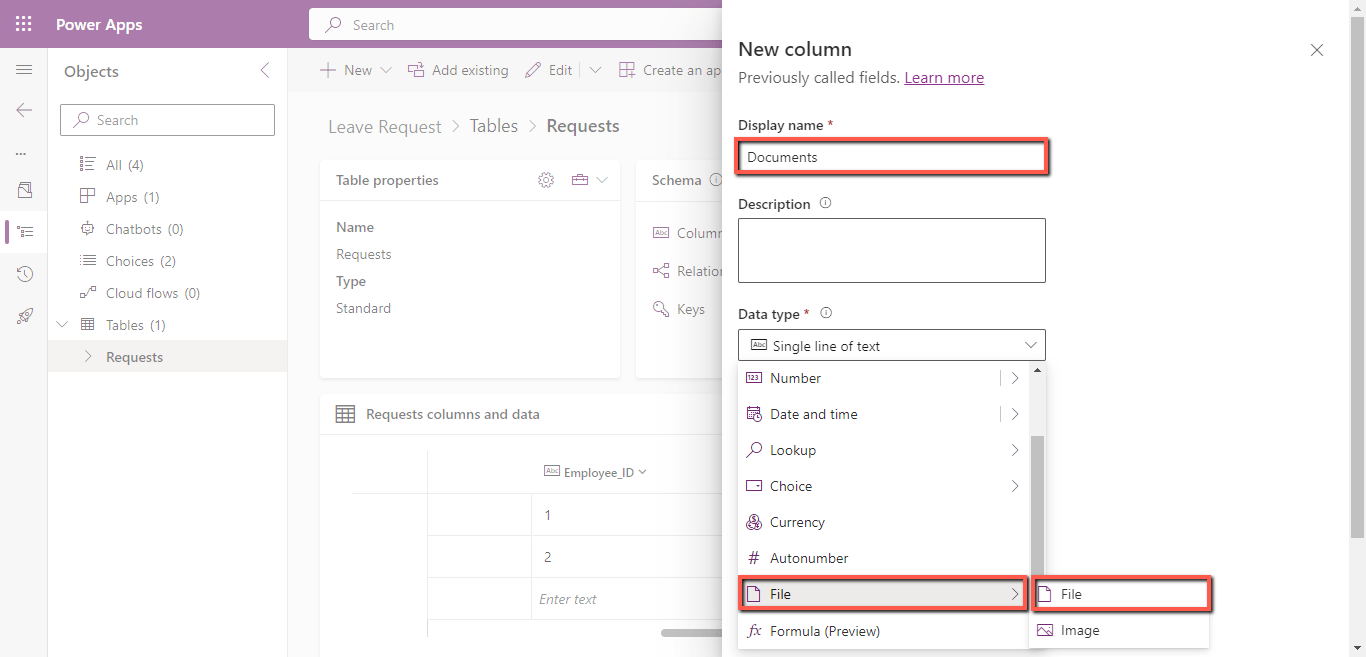Click the Schema info icon
Viewport: 1366px width, 657px height.
[x=715, y=180]
